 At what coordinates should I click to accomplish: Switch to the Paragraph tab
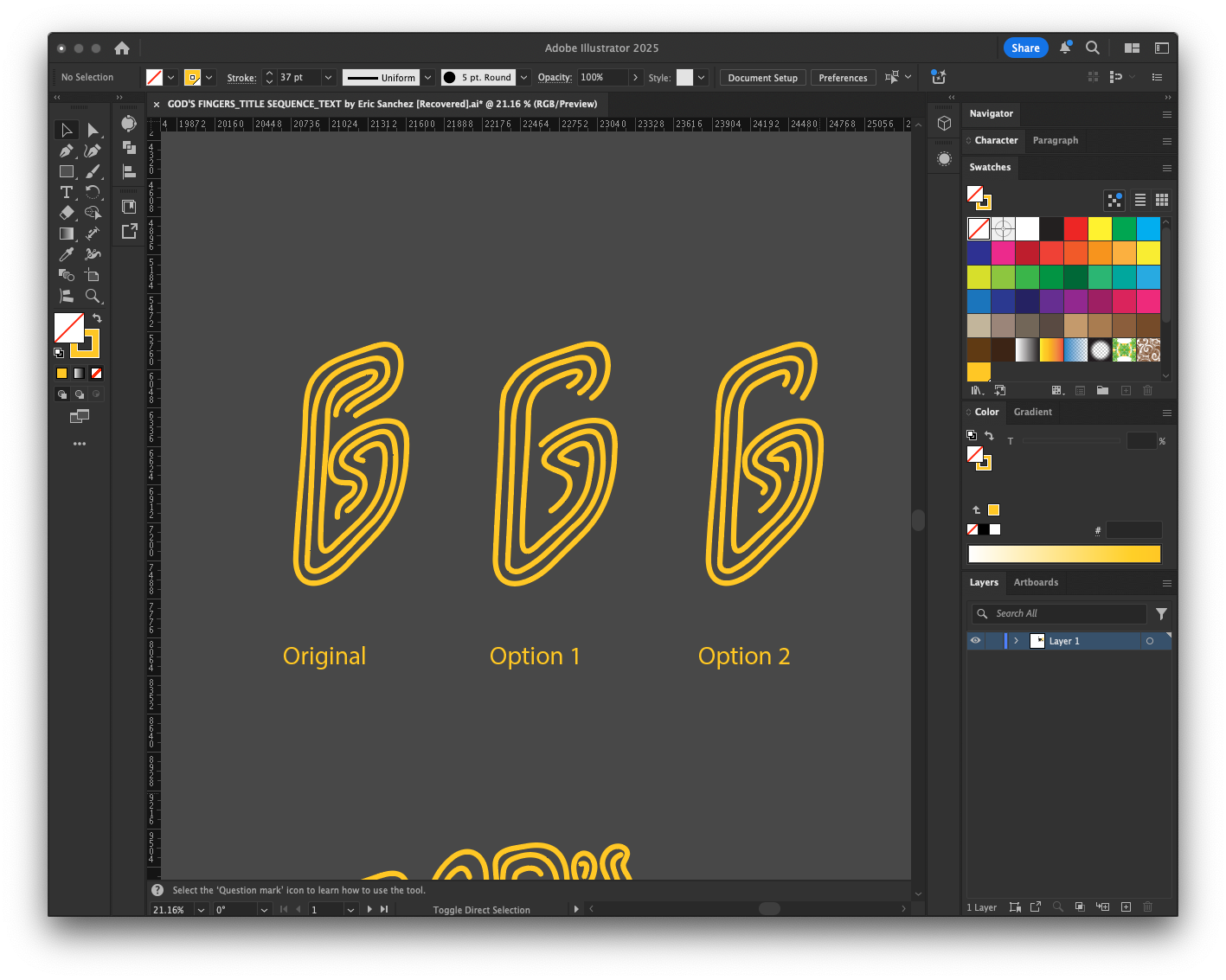[x=1056, y=140]
